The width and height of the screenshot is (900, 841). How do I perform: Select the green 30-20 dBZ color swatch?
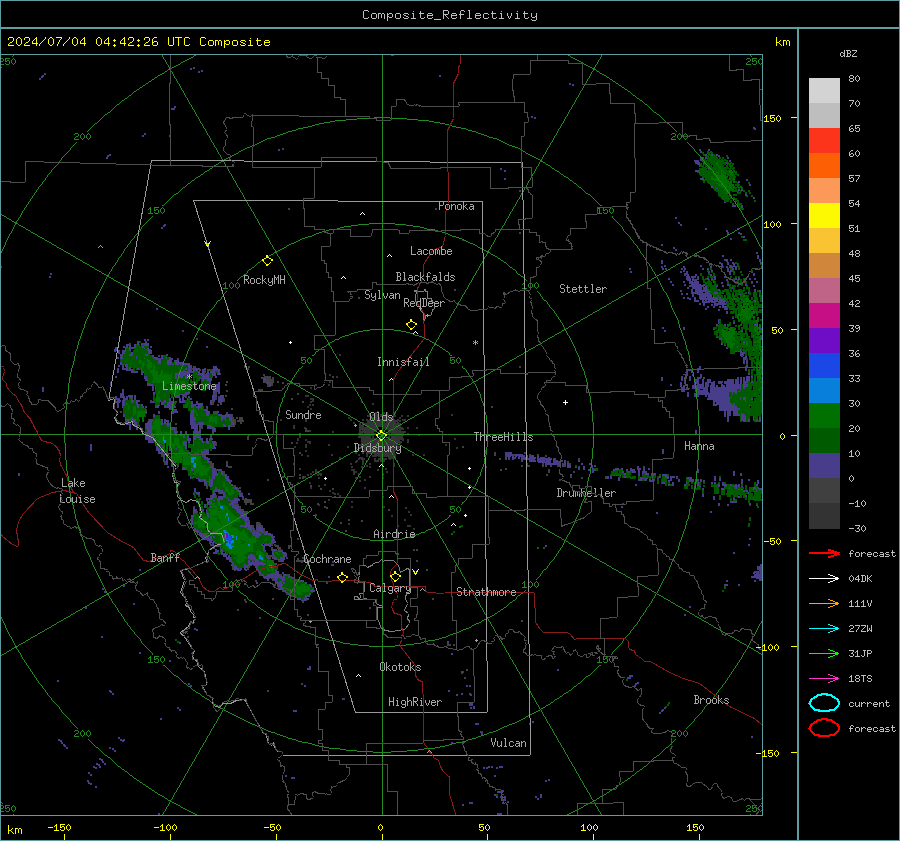tap(824, 415)
